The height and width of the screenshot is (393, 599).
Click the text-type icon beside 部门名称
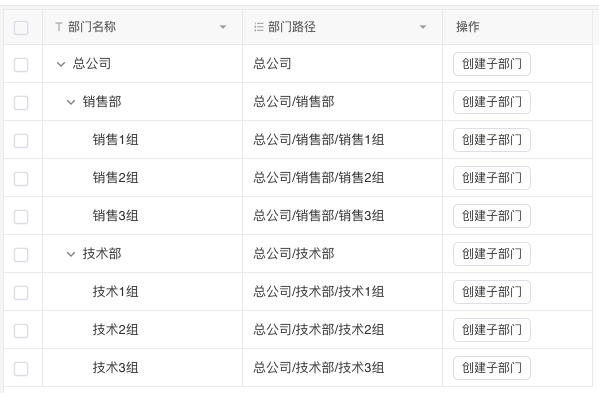click(x=58, y=27)
